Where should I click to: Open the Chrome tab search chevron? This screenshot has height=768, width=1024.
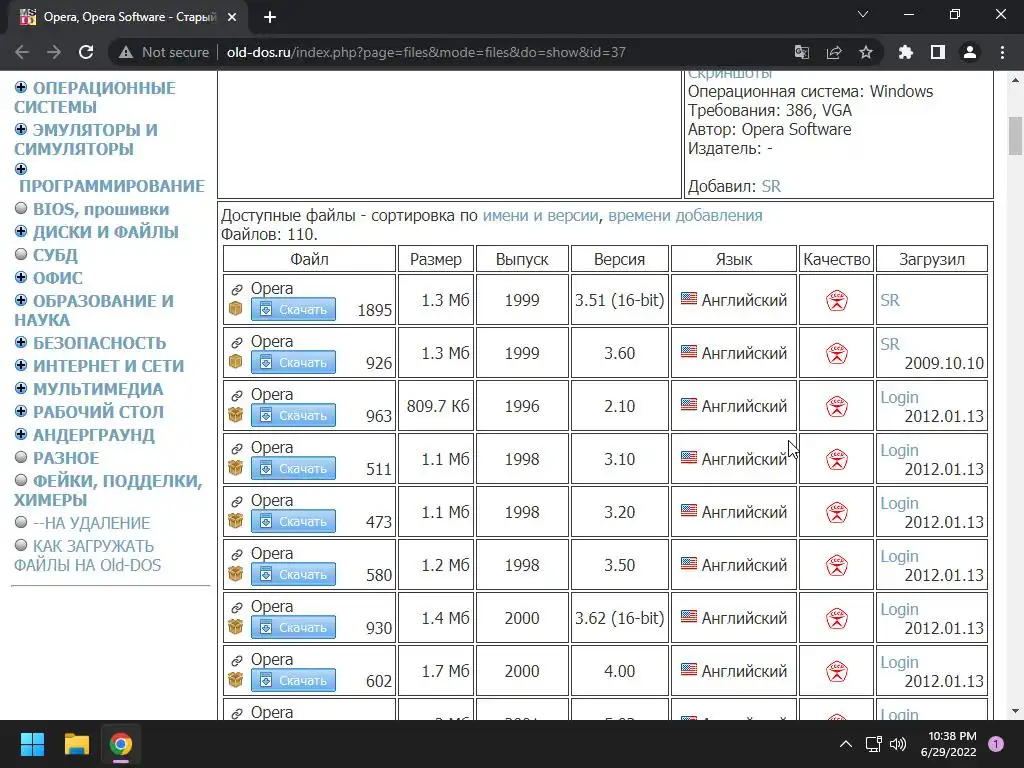click(863, 14)
